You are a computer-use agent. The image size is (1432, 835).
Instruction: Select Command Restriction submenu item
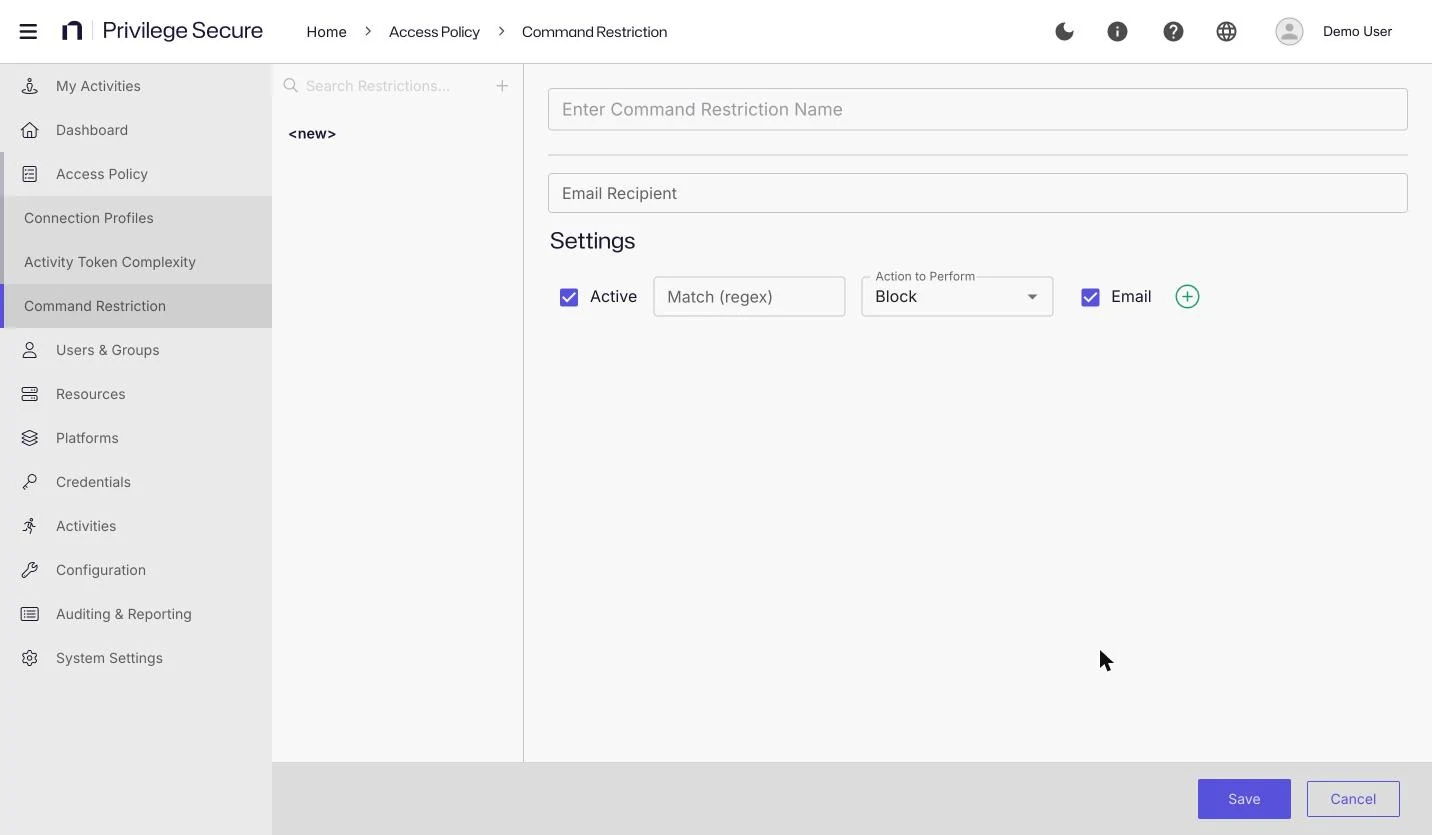pyautogui.click(x=138, y=306)
